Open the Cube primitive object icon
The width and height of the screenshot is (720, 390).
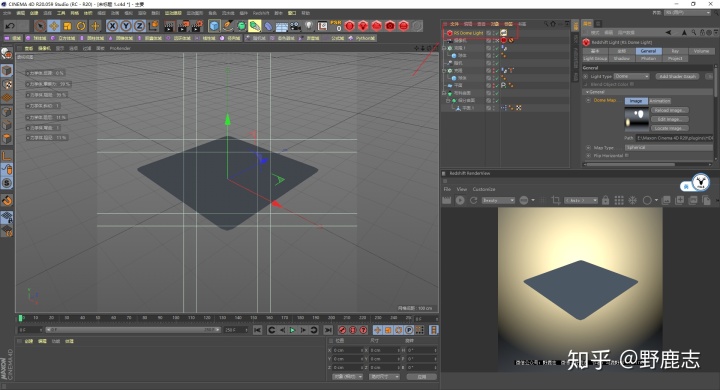click(214, 26)
